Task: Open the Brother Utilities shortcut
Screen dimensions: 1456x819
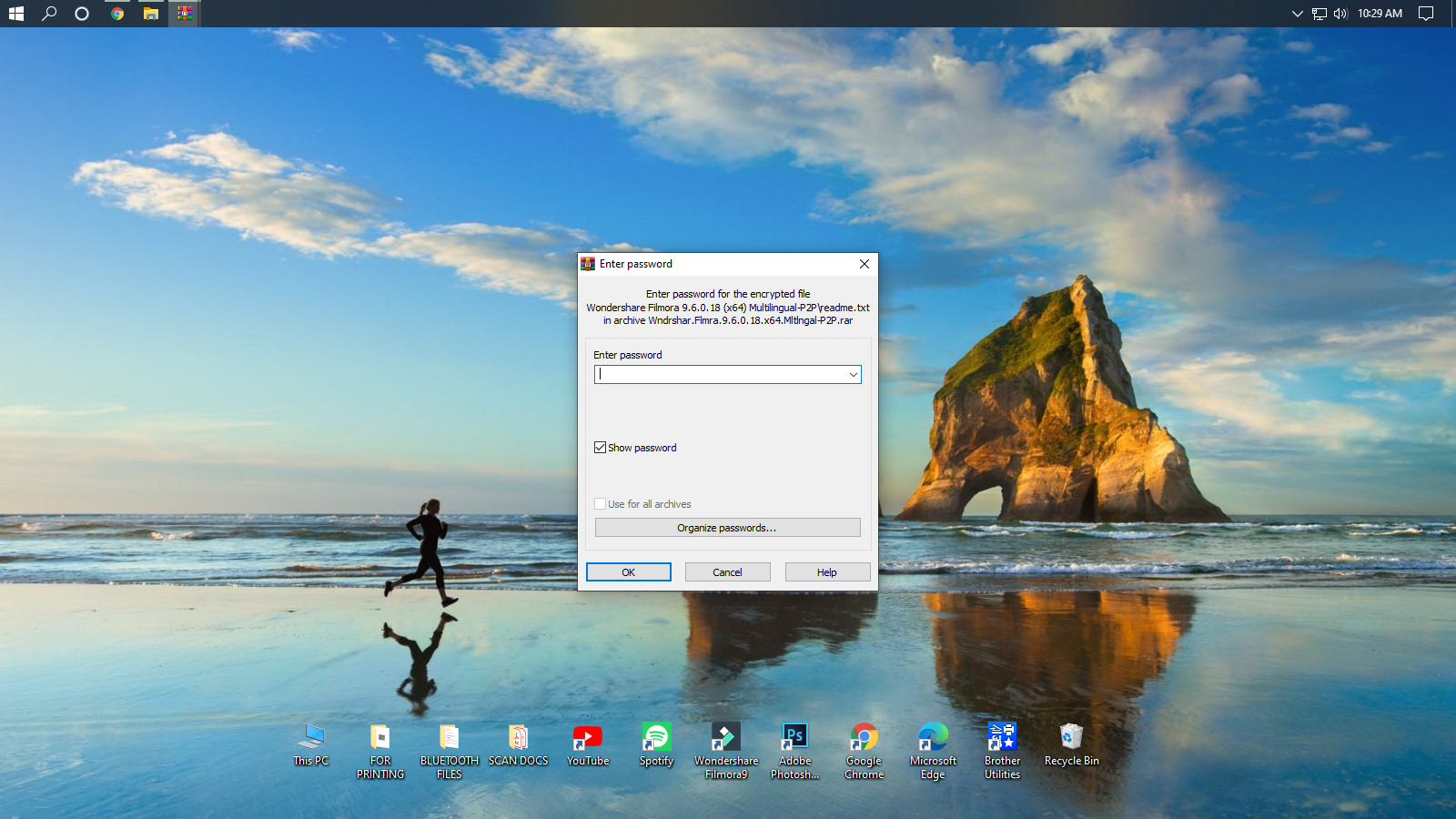Action: [x=1002, y=738]
